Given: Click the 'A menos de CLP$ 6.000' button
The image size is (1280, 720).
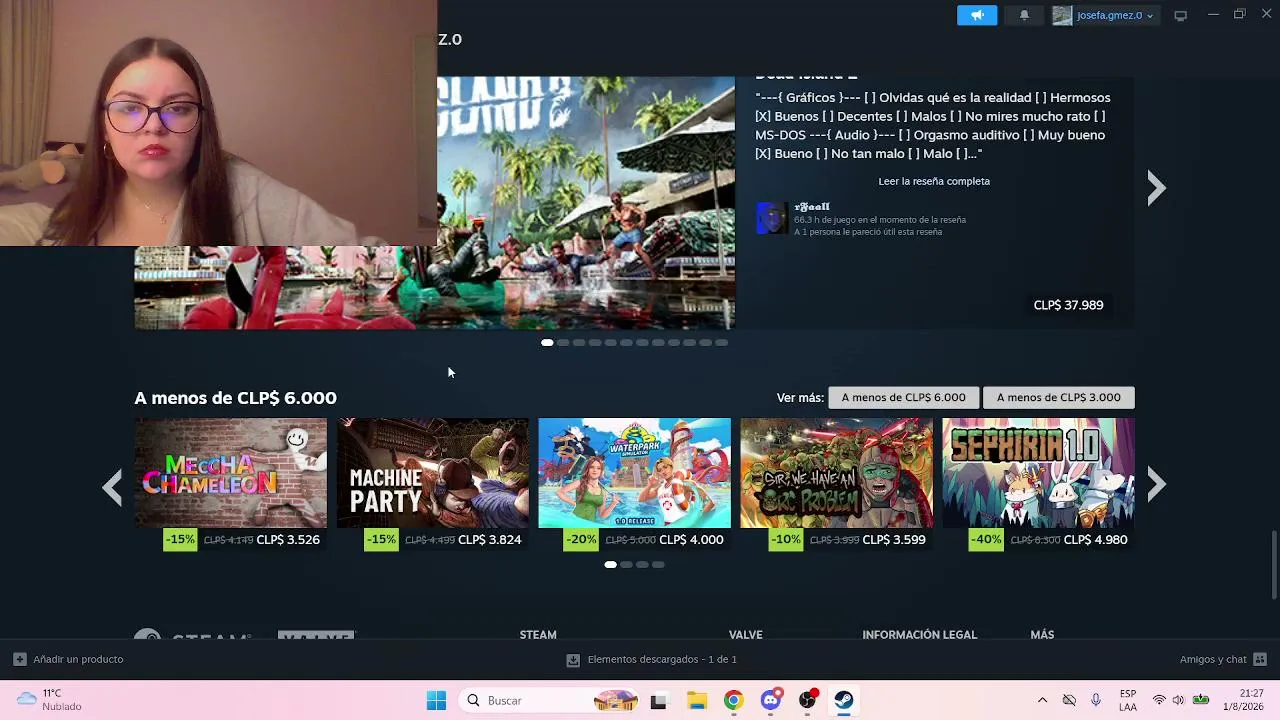Looking at the screenshot, I should [903, 397].
